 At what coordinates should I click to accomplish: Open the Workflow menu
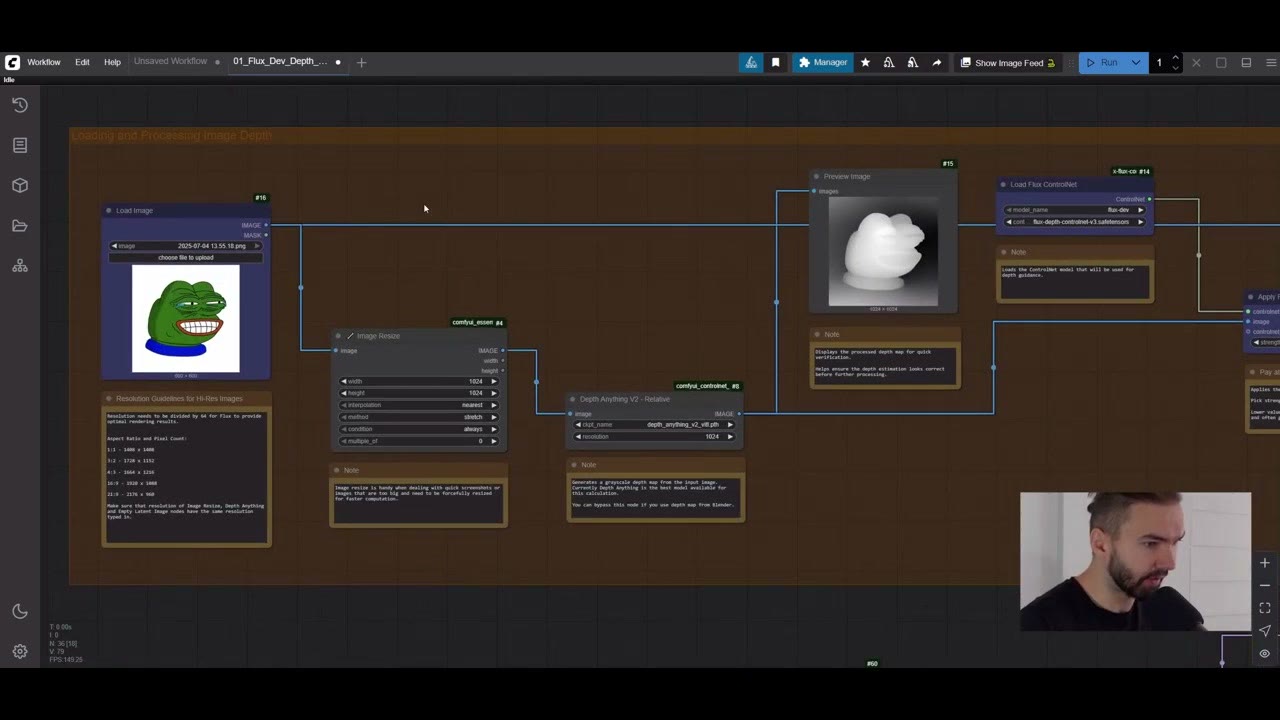[x=44, y=62]
